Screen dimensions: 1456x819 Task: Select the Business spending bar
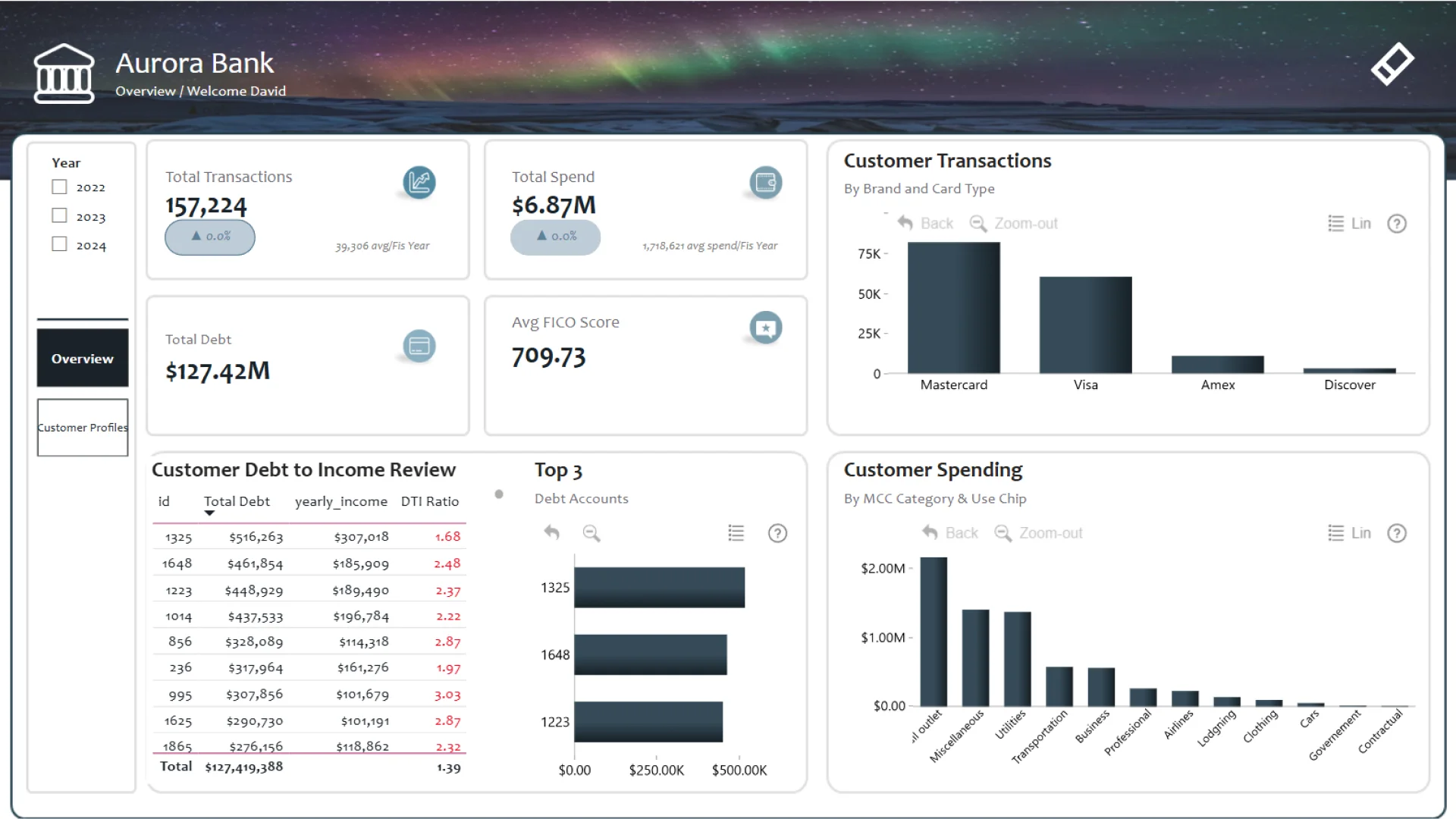point(1101,687)
